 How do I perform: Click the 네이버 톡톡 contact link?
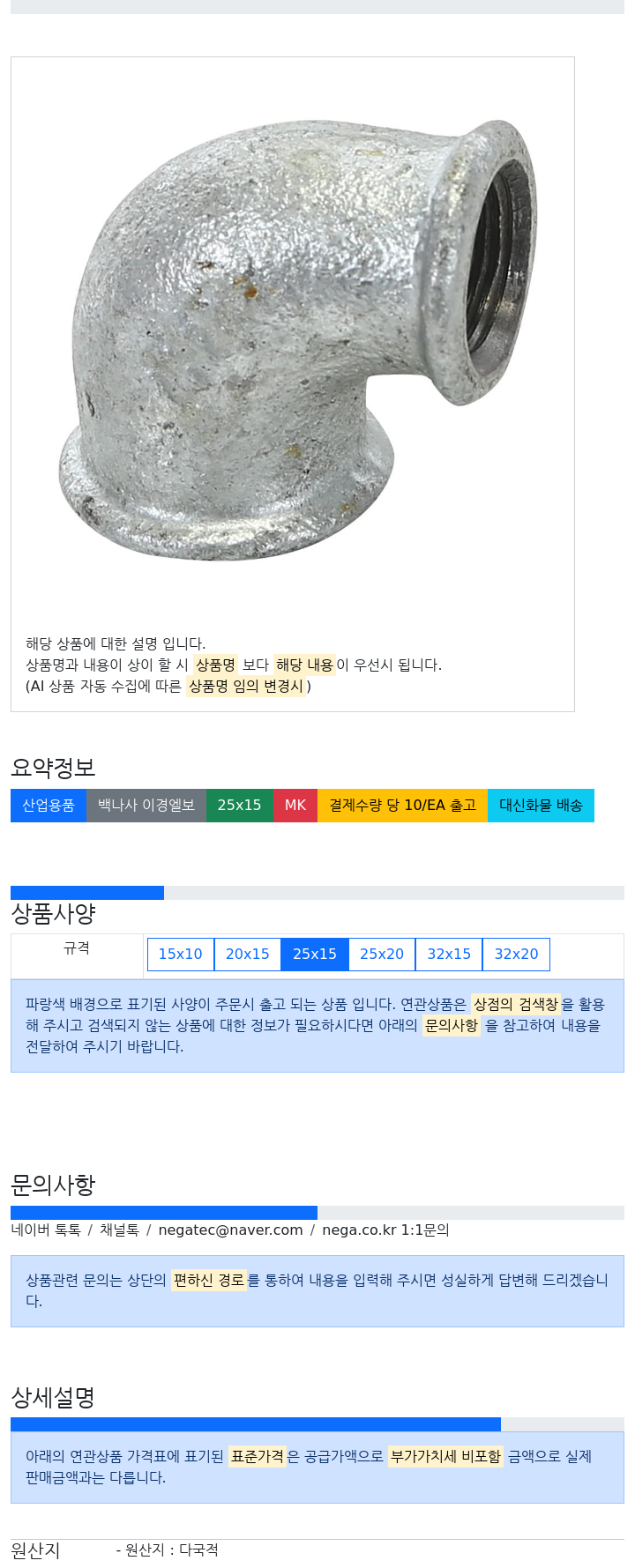click(x=46, y=1230)
